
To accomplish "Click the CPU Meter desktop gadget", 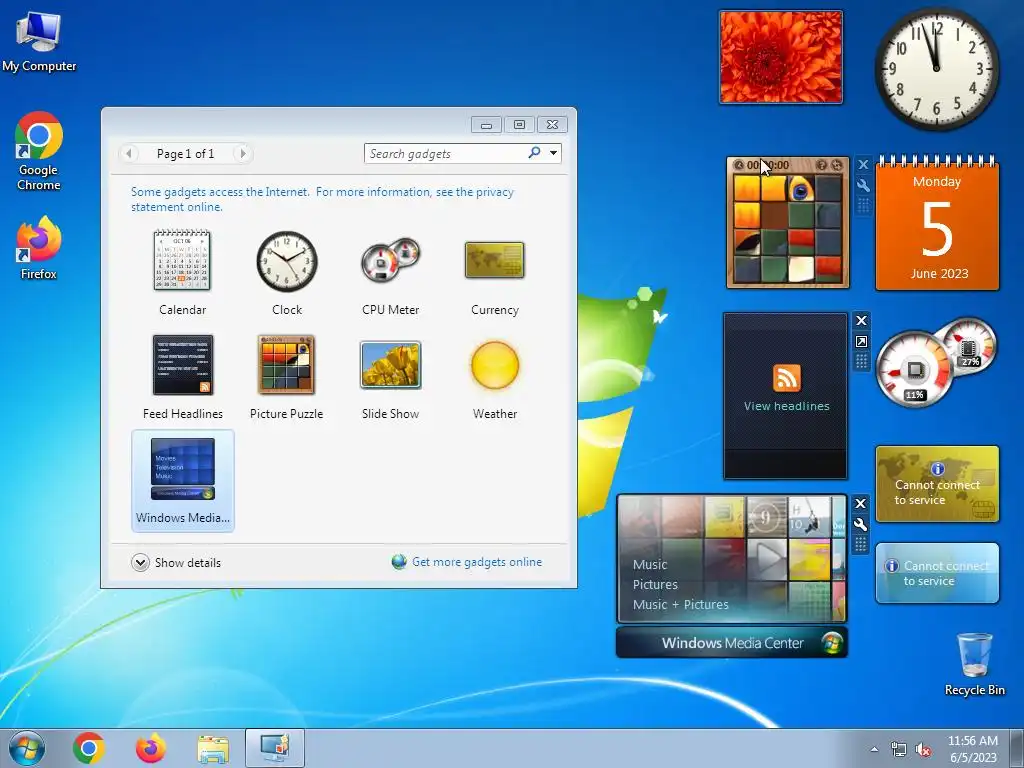I will point(936,361).
